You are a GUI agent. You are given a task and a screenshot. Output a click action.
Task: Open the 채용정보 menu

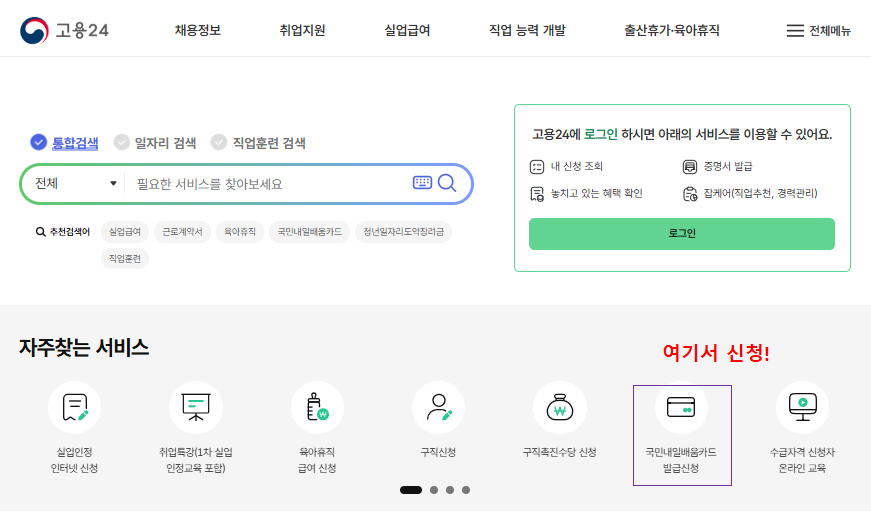pos(198,30)
